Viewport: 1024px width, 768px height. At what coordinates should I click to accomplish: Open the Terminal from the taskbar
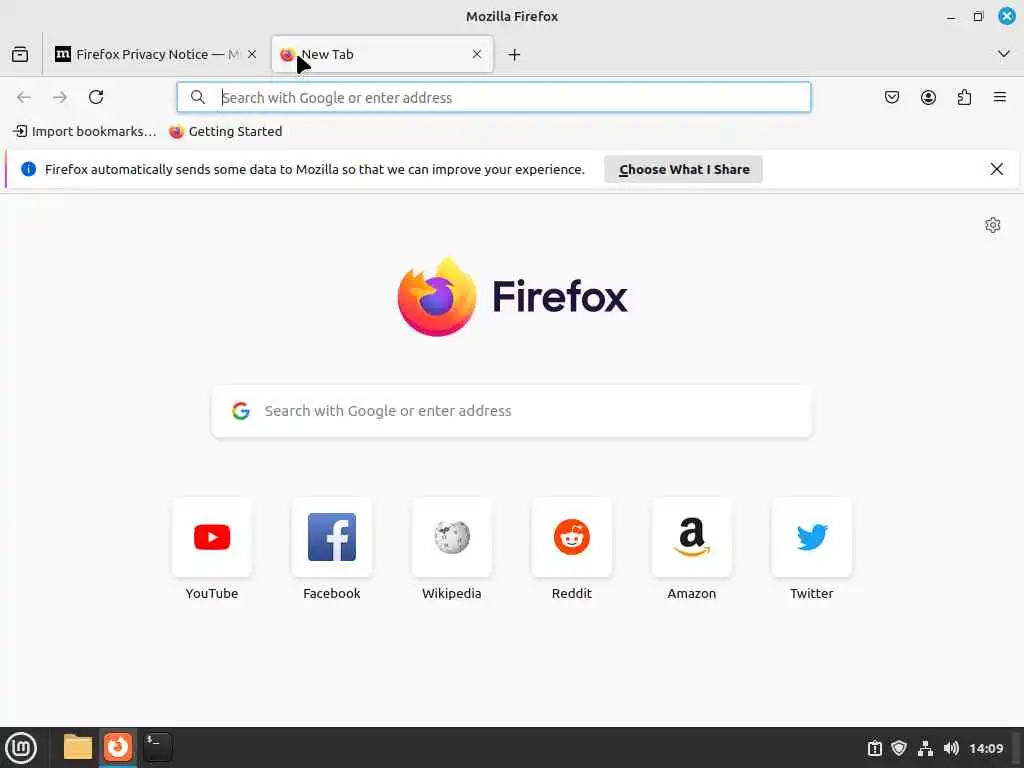[x=158, y=747]
